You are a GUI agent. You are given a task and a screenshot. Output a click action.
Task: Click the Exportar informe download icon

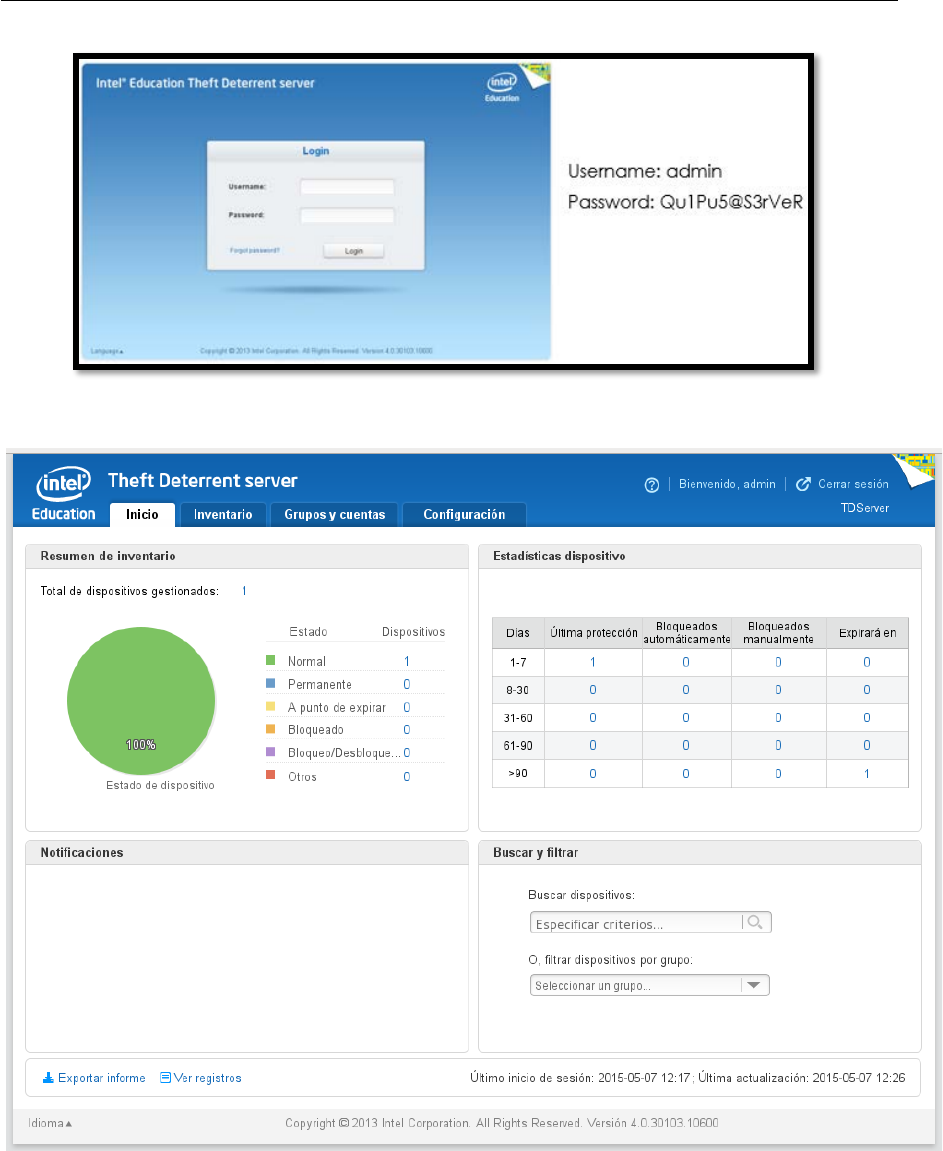48,1078
